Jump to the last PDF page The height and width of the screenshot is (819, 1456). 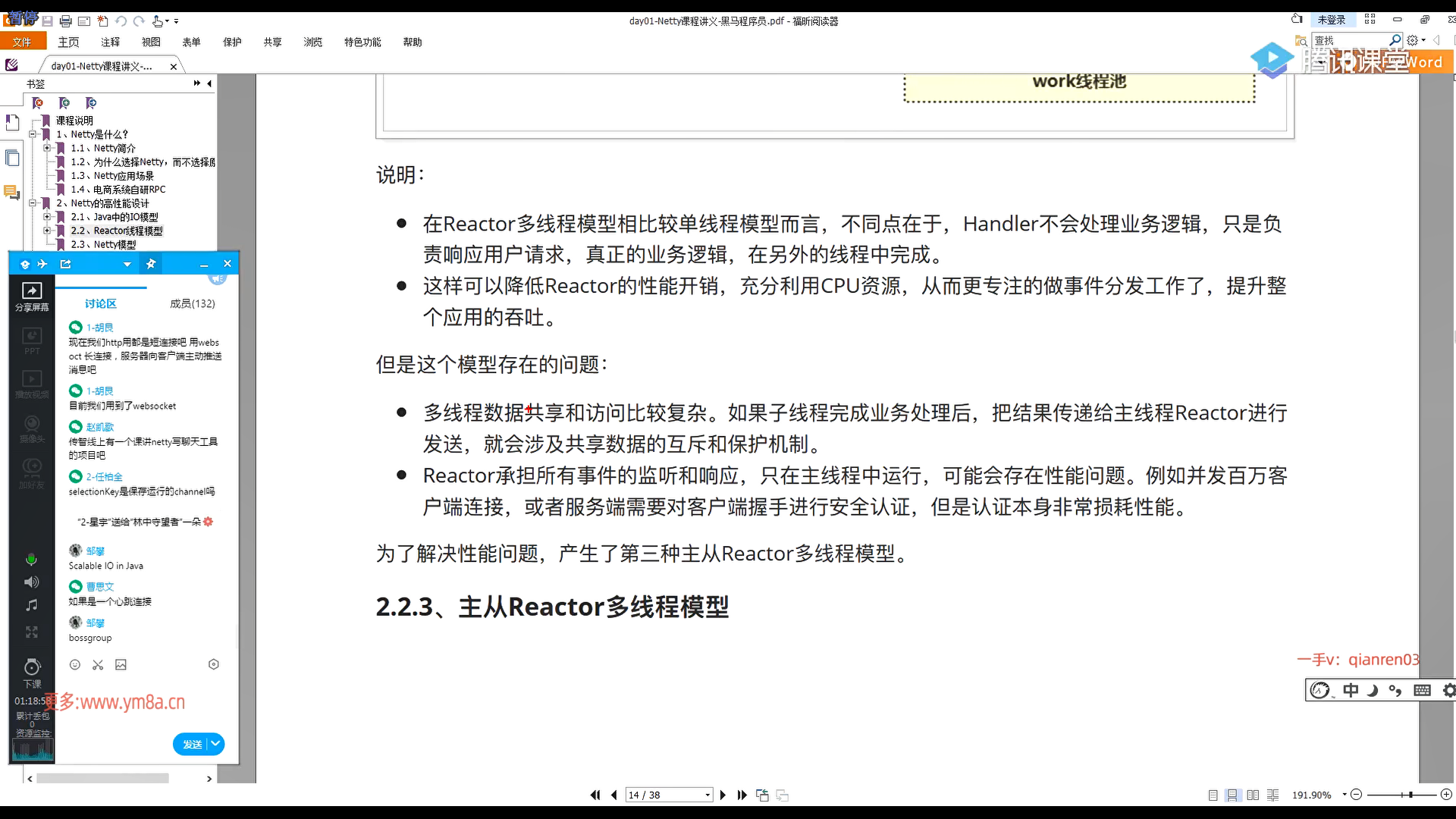tap(742, 795)
